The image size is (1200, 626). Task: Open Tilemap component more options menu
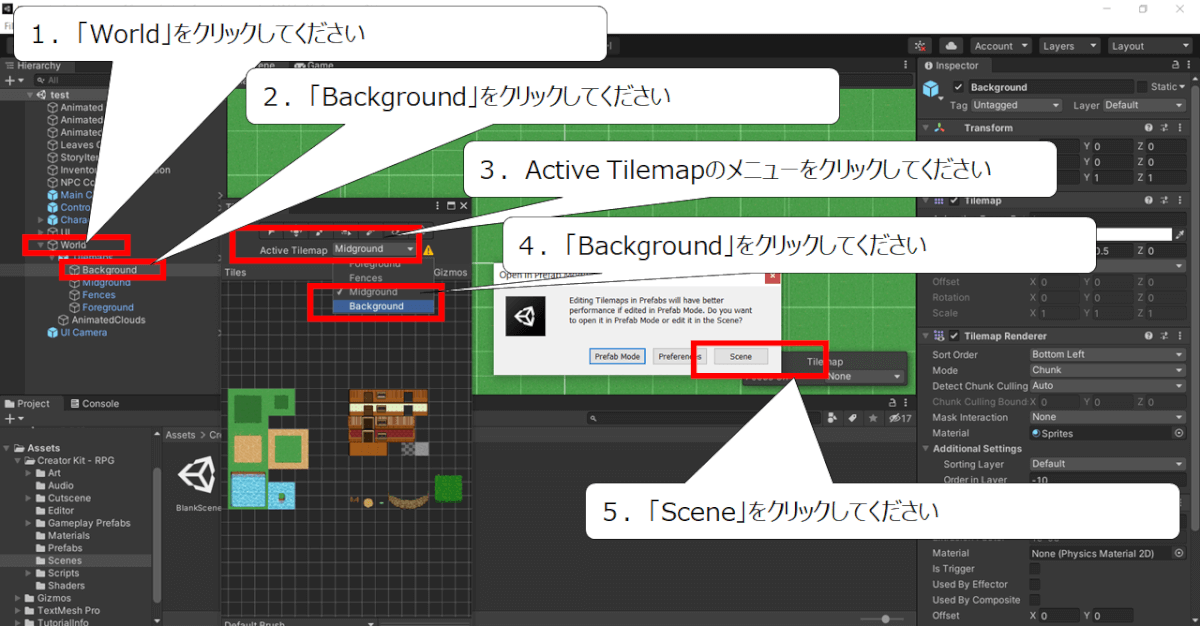[1180, 201]
